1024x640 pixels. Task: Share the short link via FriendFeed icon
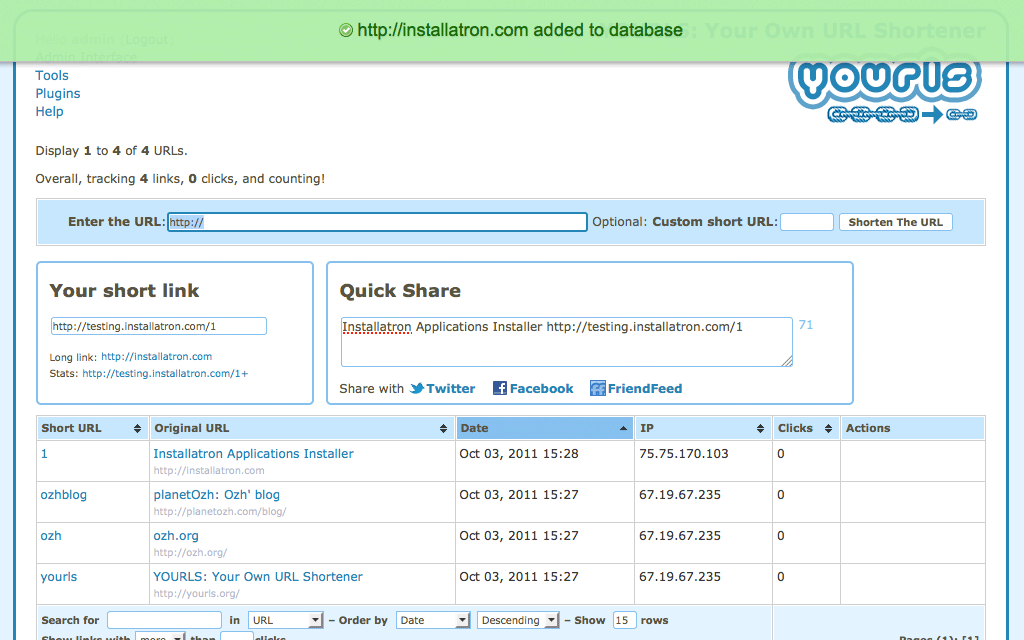click(x=598, y=389)
